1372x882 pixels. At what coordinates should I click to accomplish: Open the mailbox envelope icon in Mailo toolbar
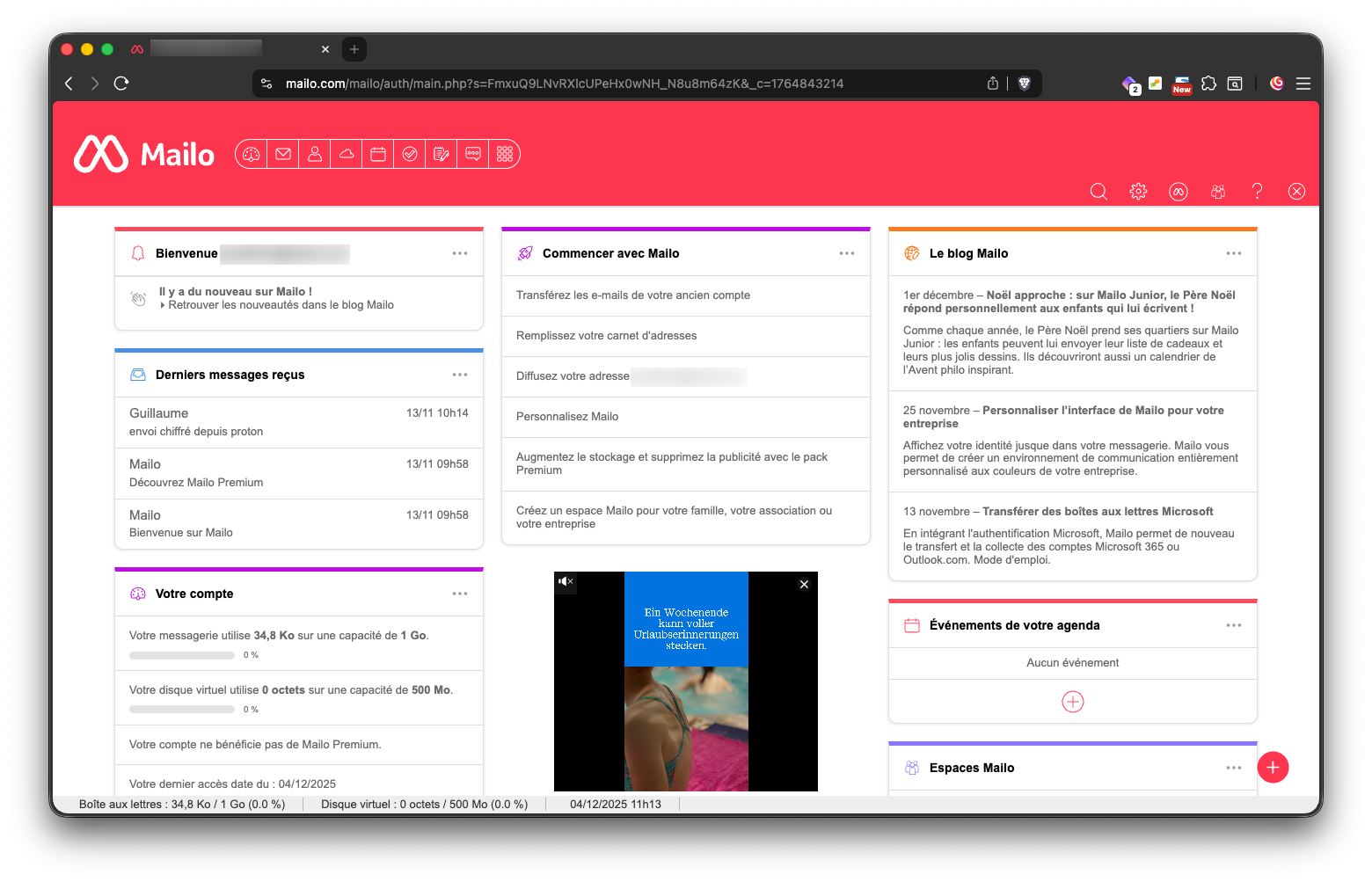(x=283, y=154)
